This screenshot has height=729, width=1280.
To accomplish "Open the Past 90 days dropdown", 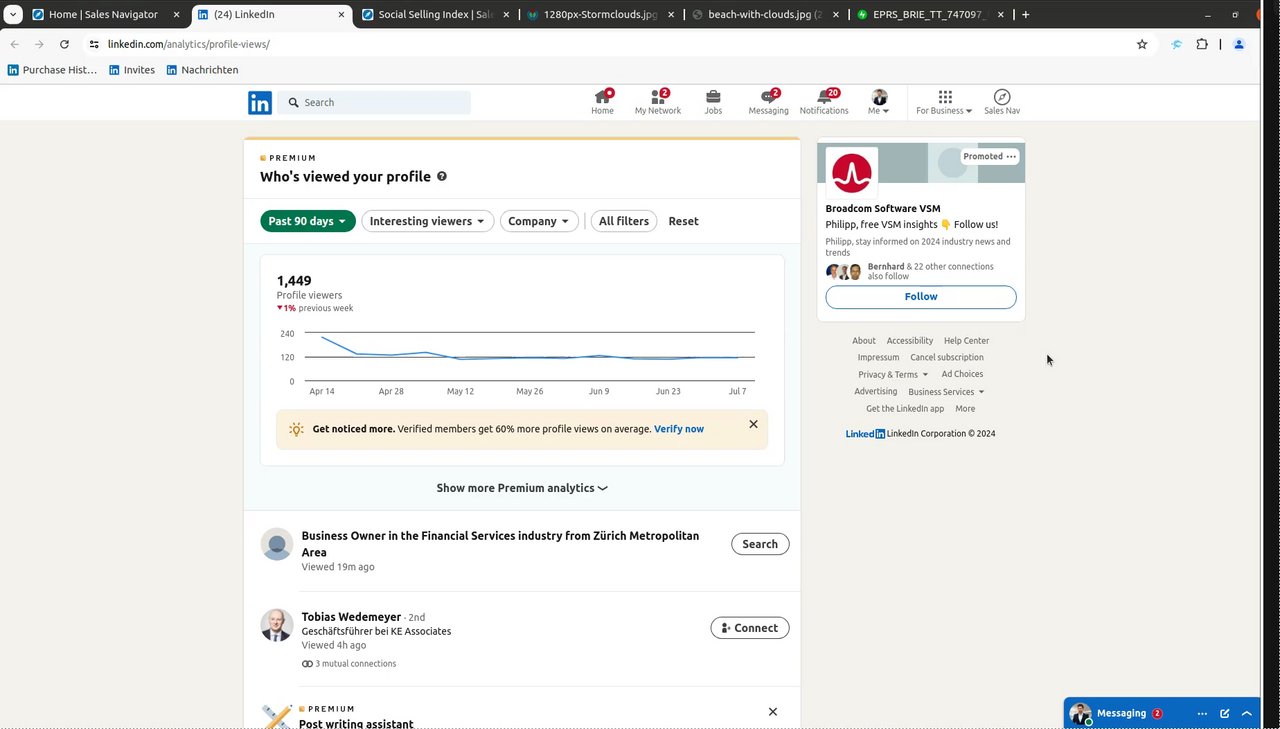I will [x=308, y=221].
